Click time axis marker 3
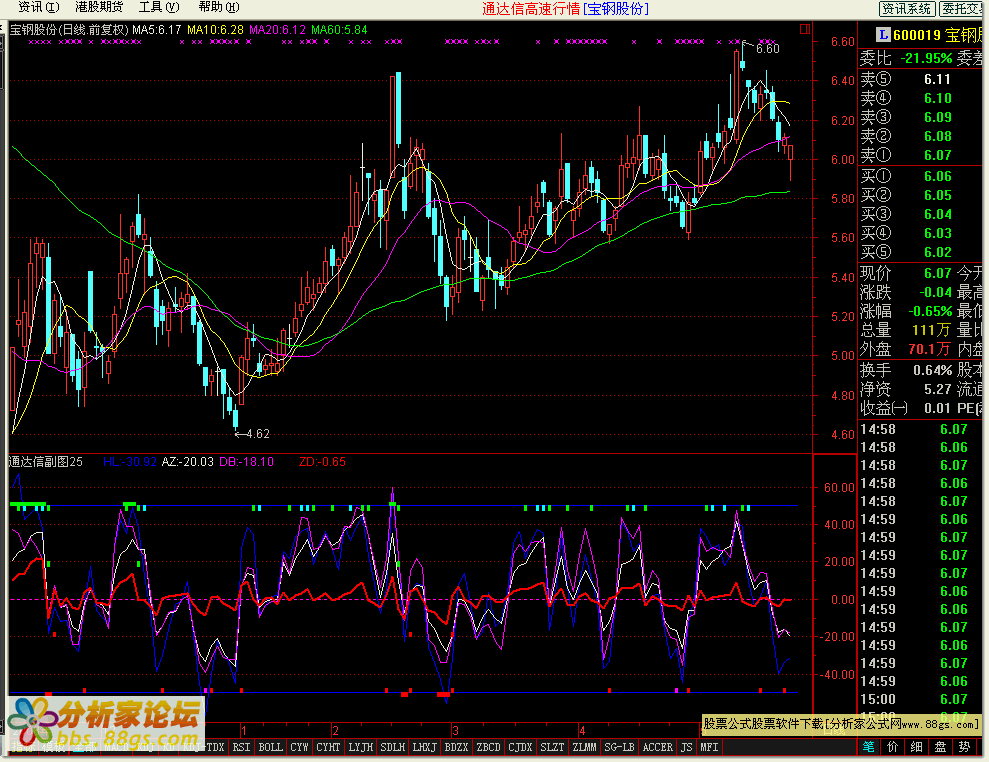Screen dimensions: 989x762 (x=455, y=730)
